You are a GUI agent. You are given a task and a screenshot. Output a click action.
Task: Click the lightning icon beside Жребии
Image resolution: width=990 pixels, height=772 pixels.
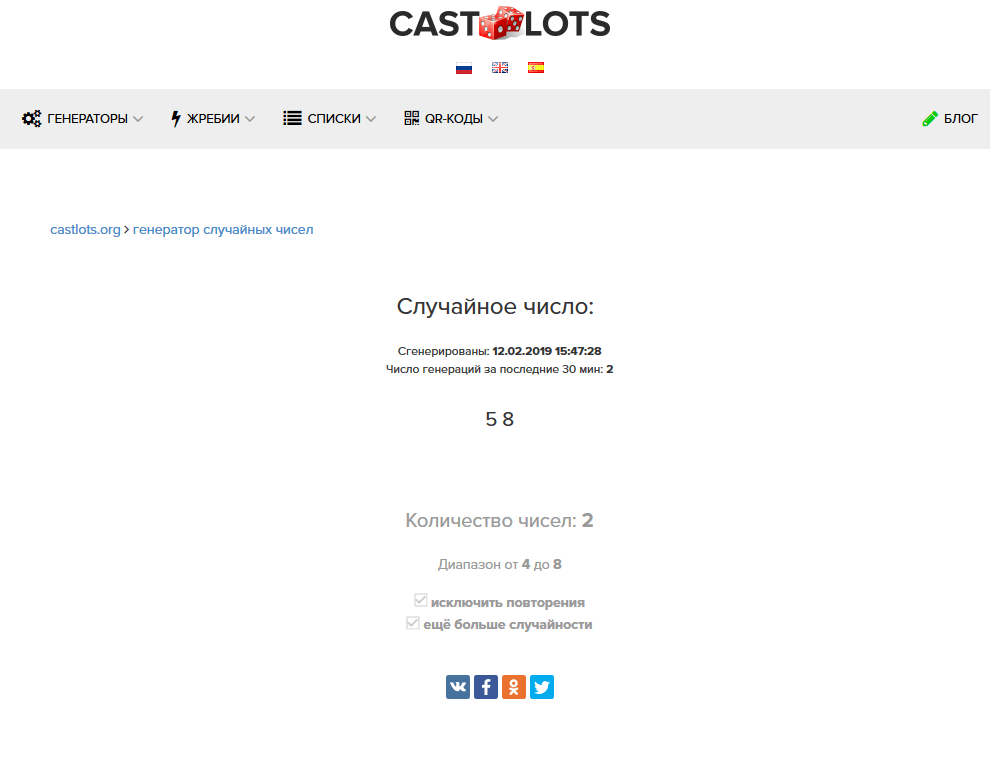click(176, 119)
